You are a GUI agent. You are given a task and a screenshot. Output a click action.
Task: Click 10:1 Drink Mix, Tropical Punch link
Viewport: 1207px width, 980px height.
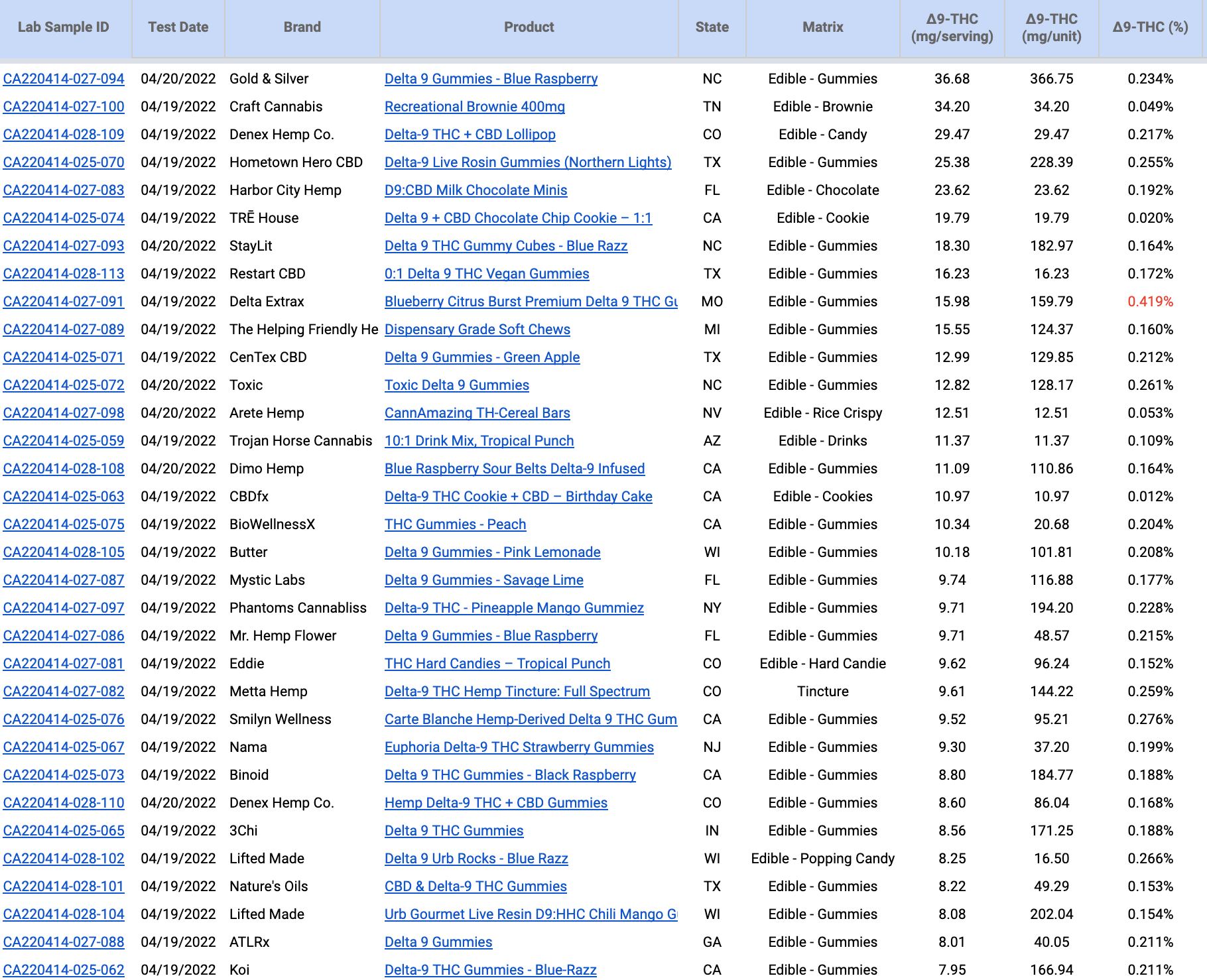[x=479, y=441]
